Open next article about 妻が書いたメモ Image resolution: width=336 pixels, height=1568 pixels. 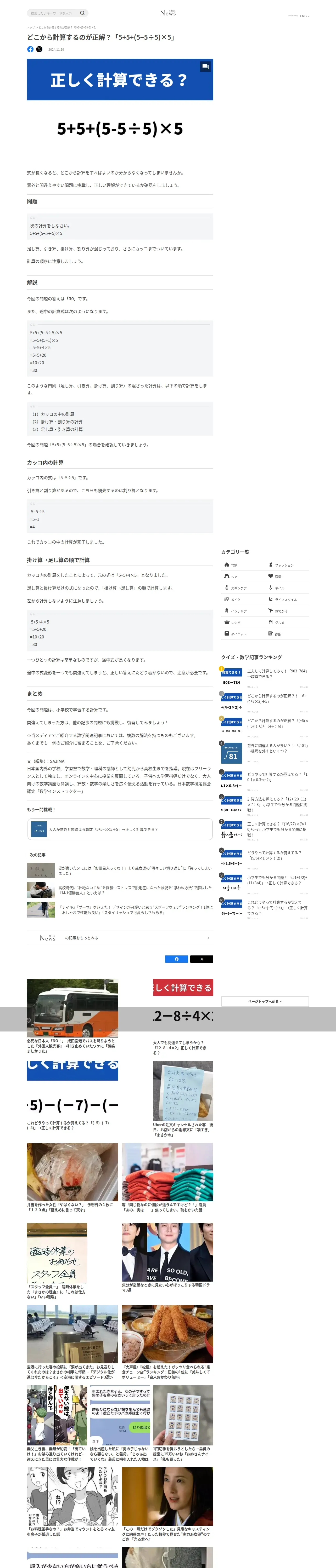point(120,871)
